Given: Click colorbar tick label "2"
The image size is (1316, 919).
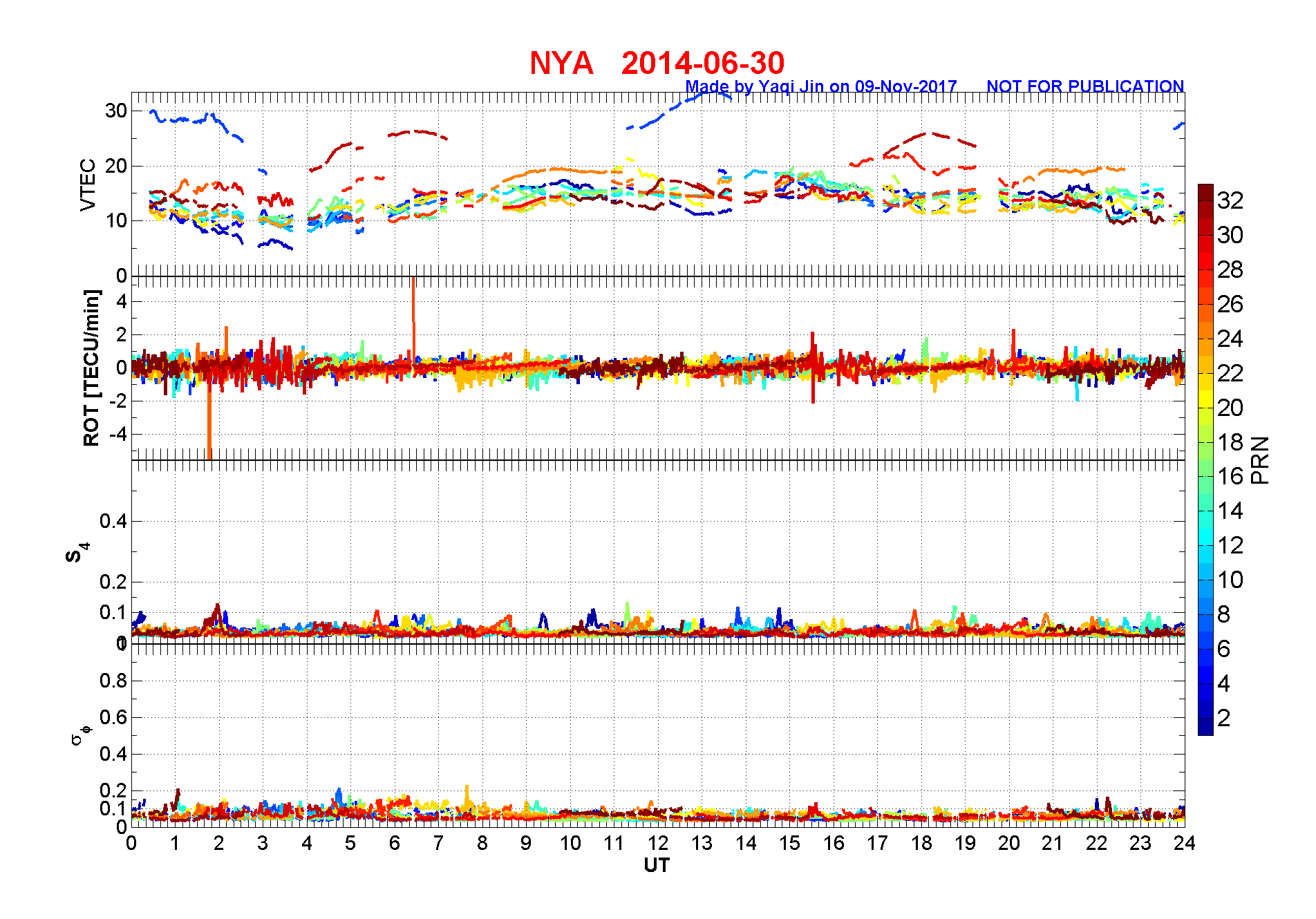Looking at the screenshot, I should [x=1224, y=718].
